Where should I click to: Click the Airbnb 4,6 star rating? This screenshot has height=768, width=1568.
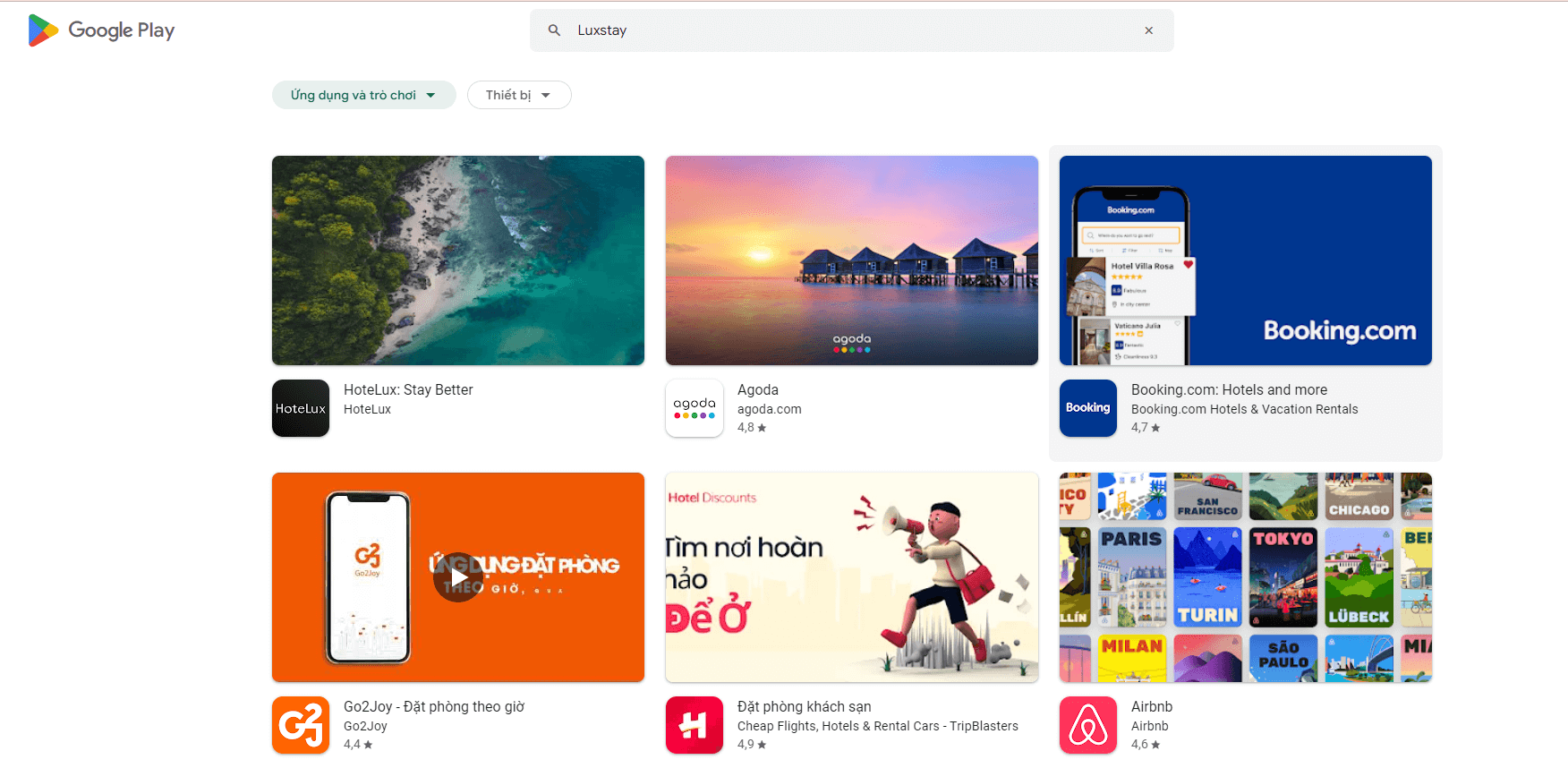(x=1146, y=745)
